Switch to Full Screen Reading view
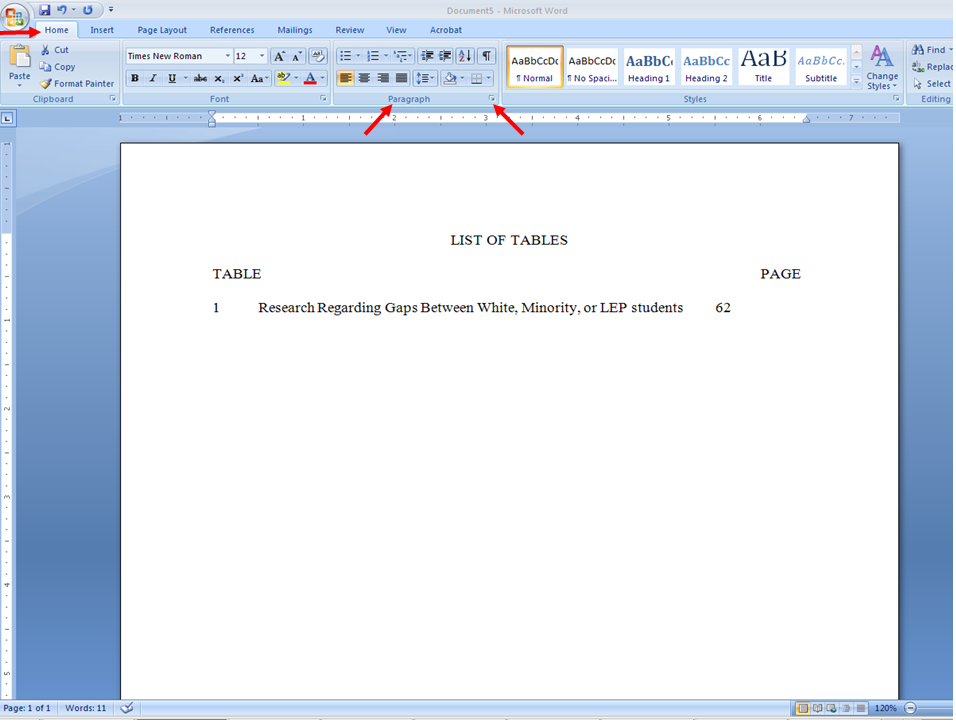Screen dimensions: 956x723 [817, 707]
